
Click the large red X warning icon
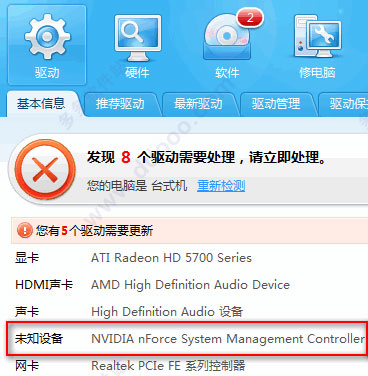click(45, 170)
